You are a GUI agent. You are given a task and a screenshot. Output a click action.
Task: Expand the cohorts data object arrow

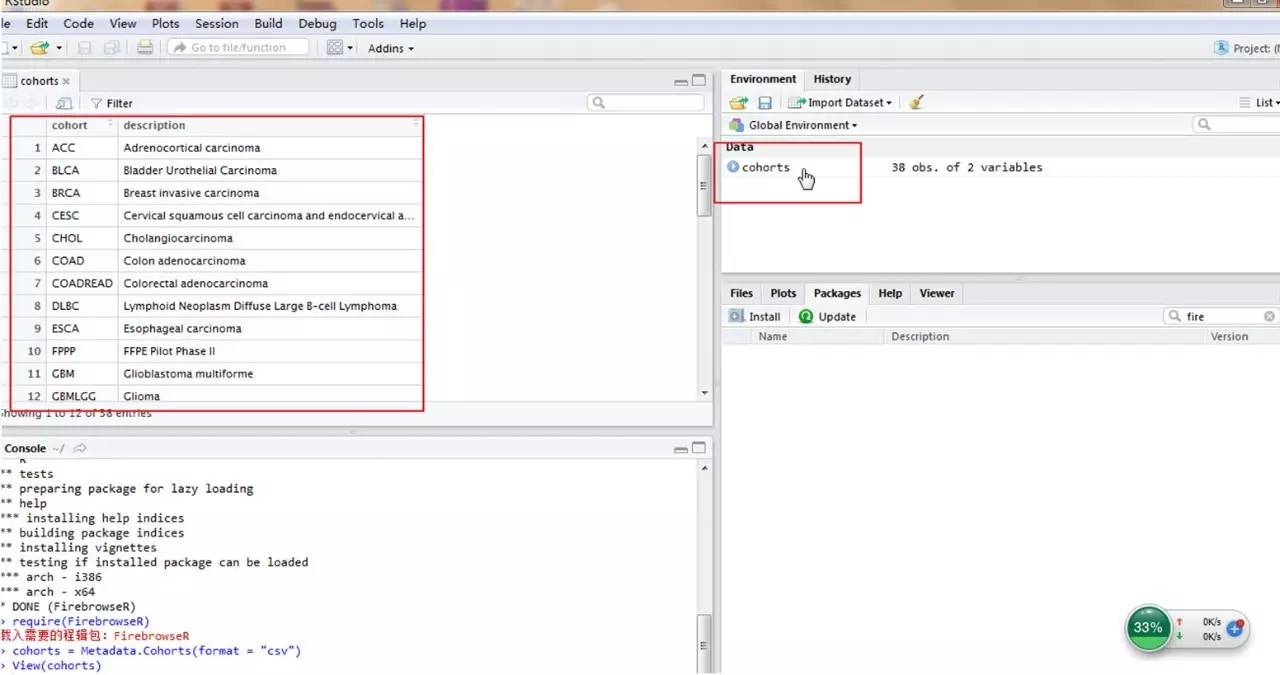click(733, 167)
